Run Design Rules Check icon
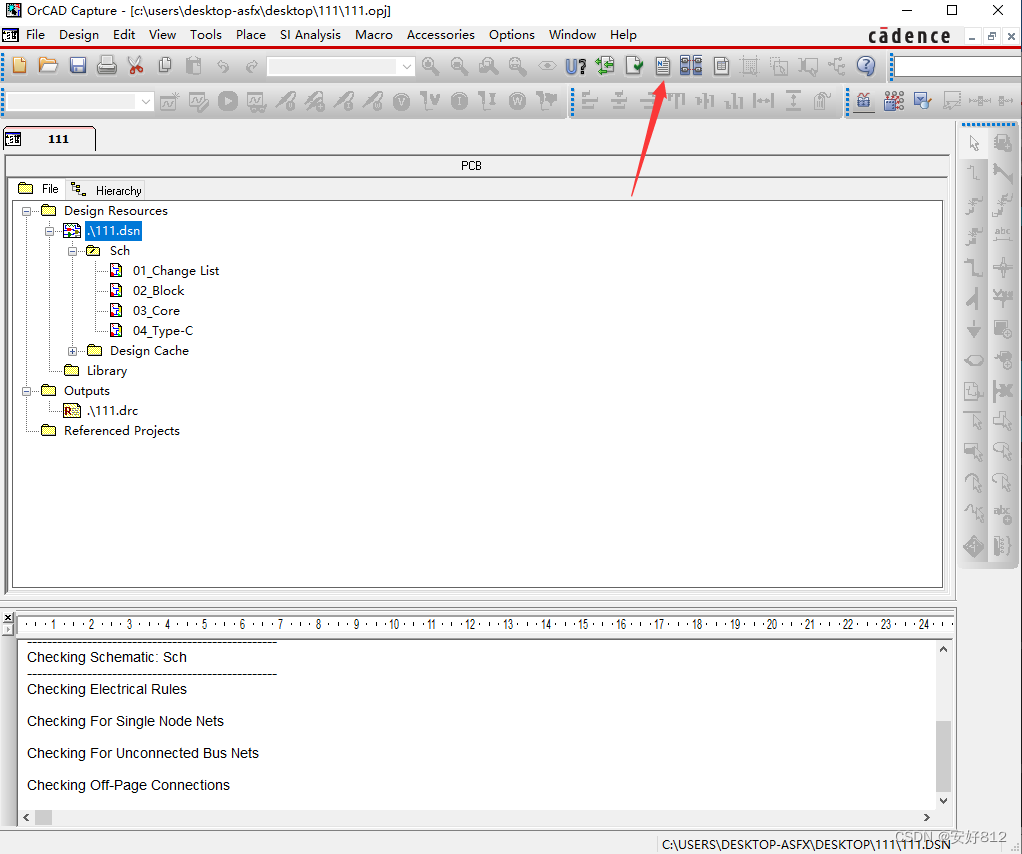Image resolution: width=1022 pixels, height=854 pixels. tap(634, 65)
